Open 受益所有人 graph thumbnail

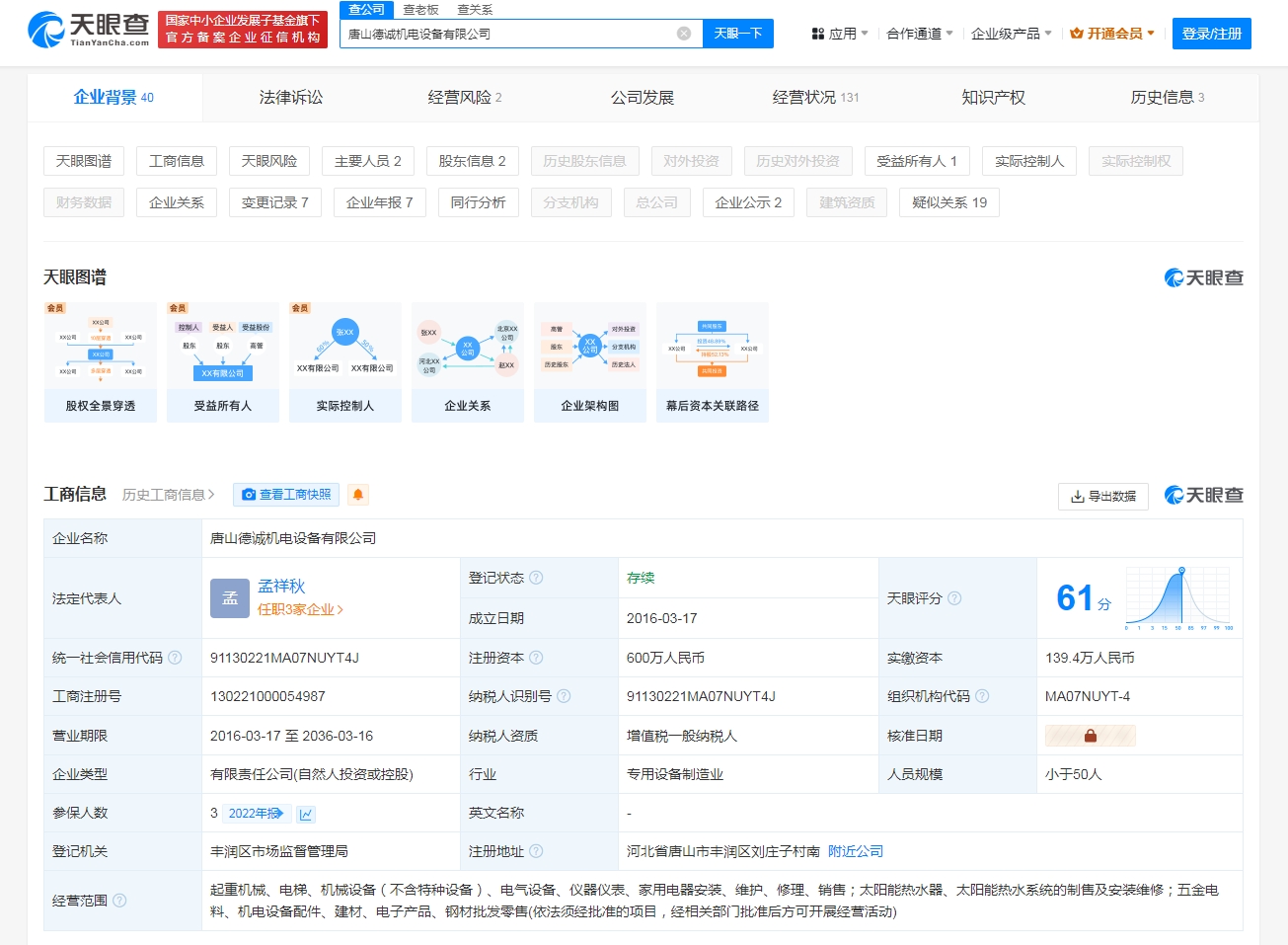pyautogui.click(x=223, y=362)
